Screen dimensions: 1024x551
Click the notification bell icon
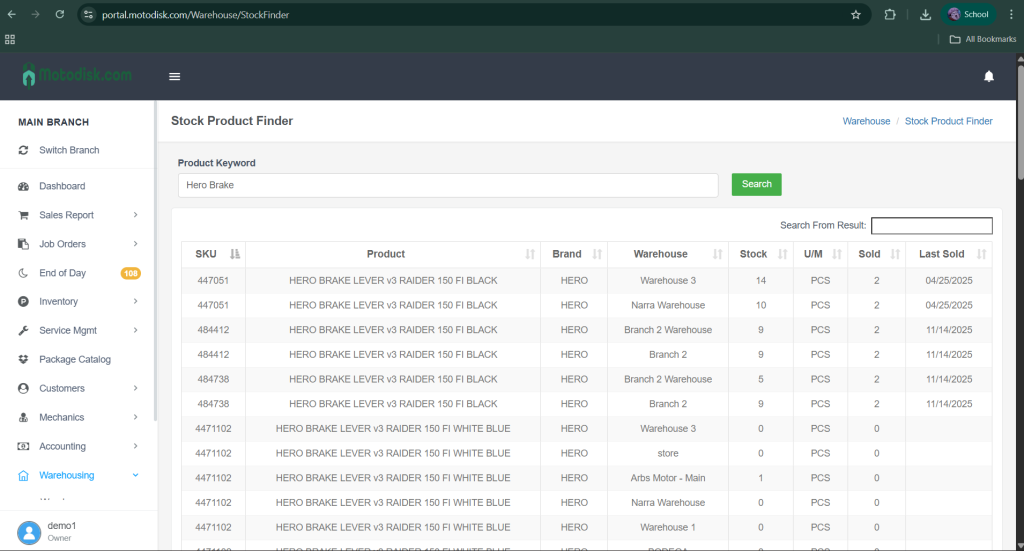[989, 77]
